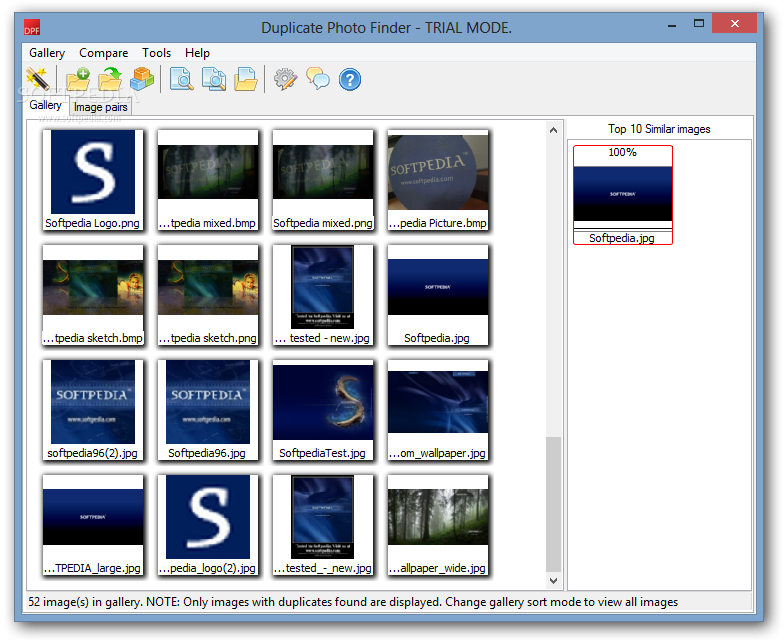
Task: Switch to the Image pairs tab
Action: (100, 107)
